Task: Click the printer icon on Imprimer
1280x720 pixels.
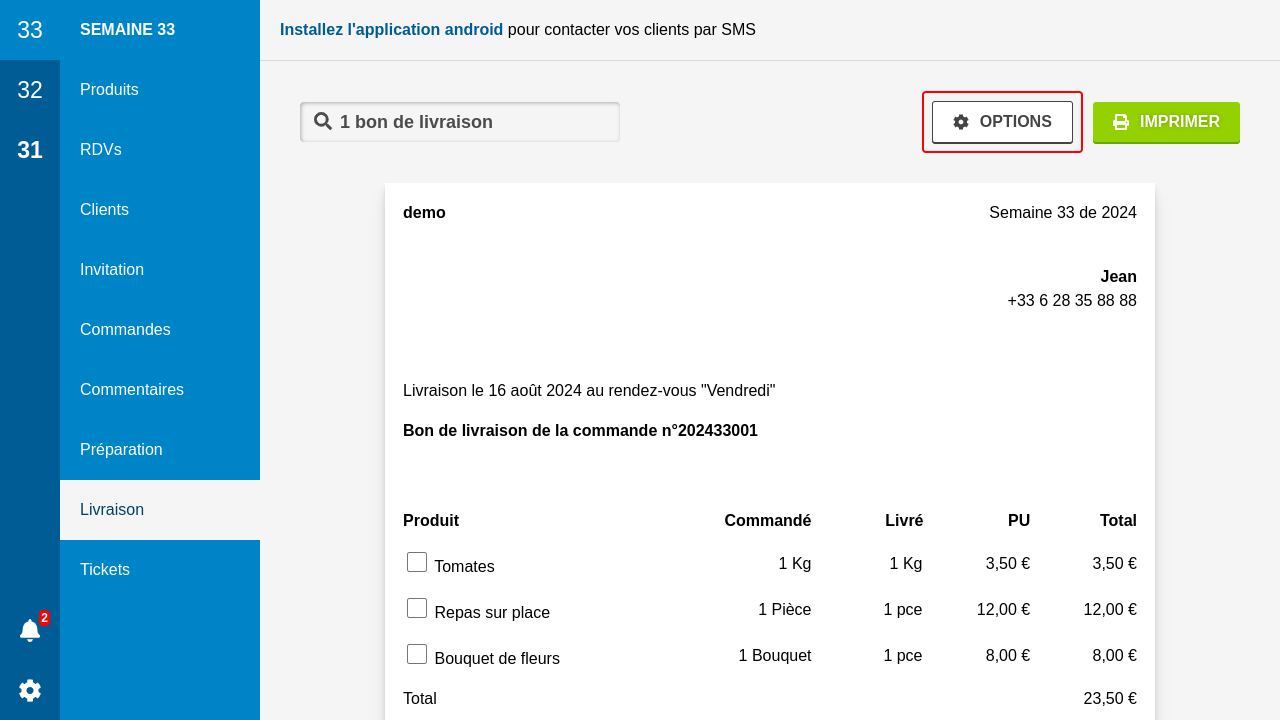Action: [1121, 122]
